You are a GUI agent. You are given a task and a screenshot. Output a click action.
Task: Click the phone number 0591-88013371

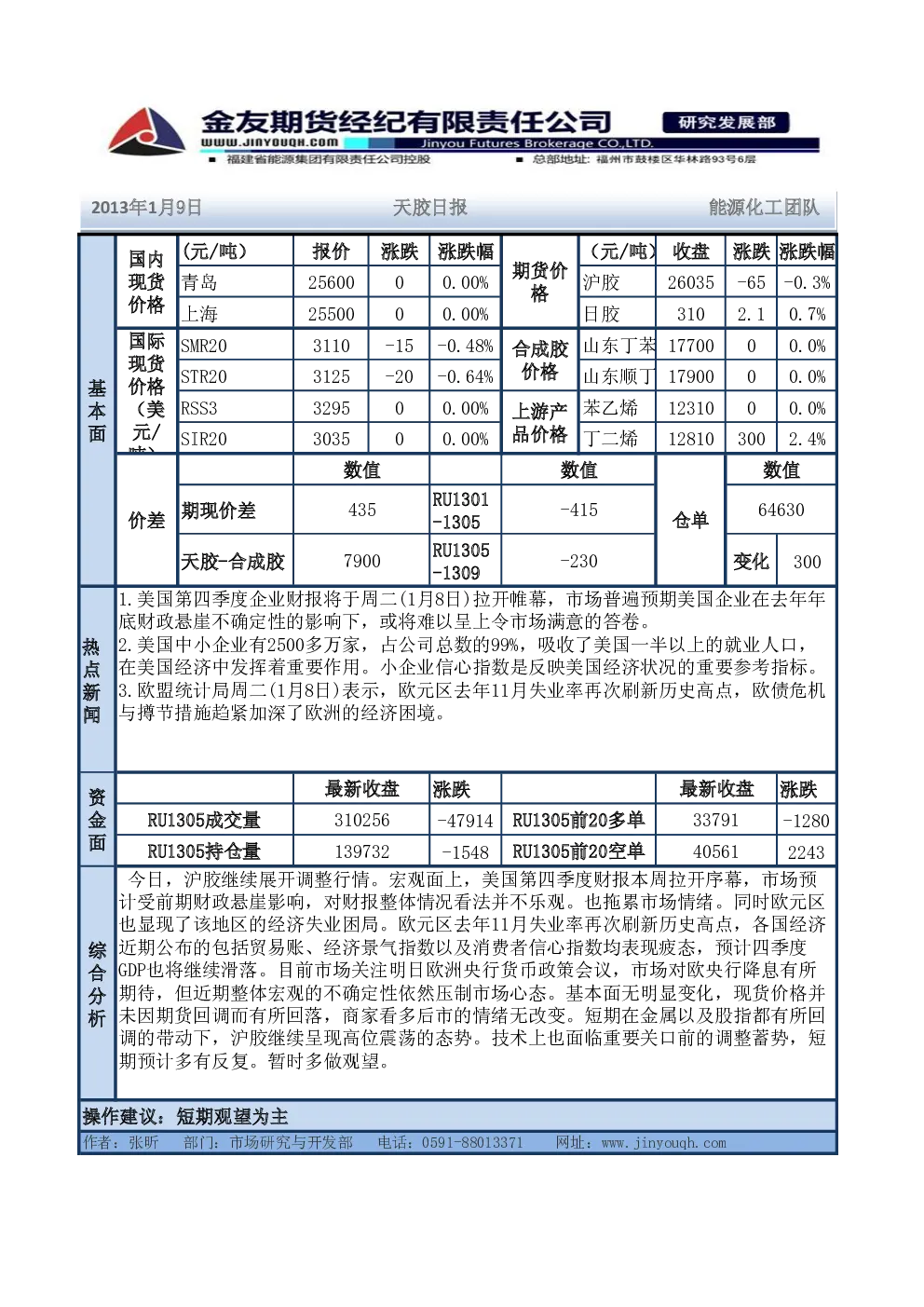472,1143
